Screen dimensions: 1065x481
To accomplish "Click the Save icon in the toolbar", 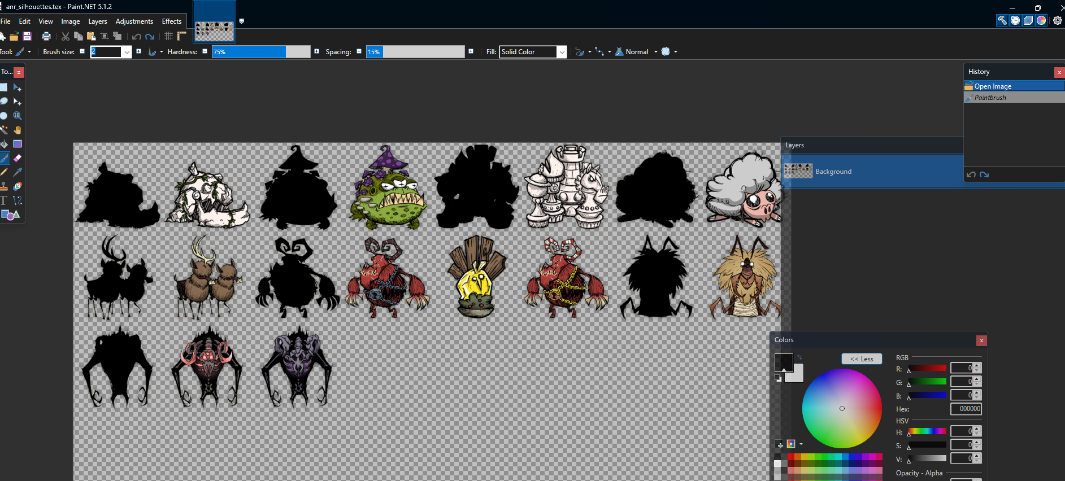I will pos(27,36).
